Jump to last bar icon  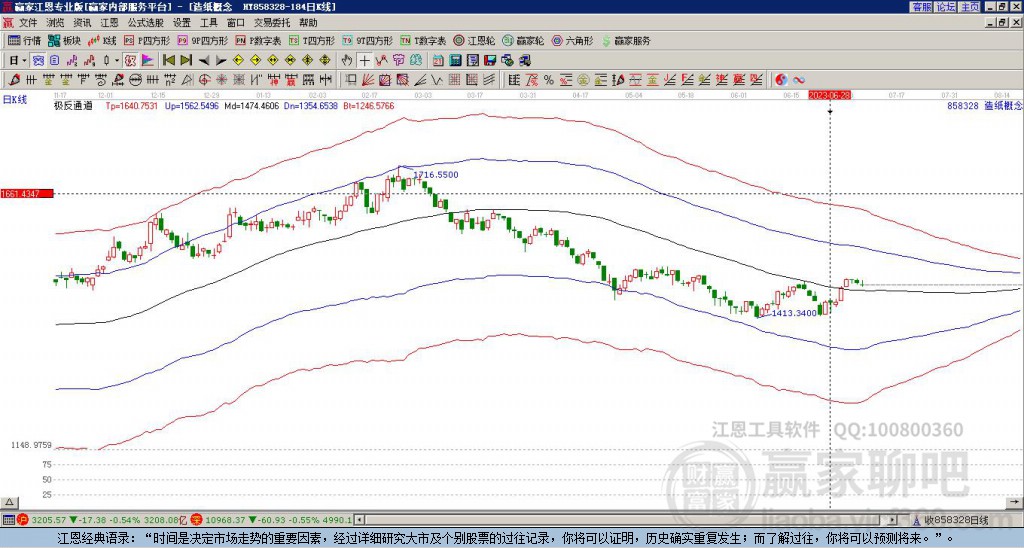tap(186, 60)
